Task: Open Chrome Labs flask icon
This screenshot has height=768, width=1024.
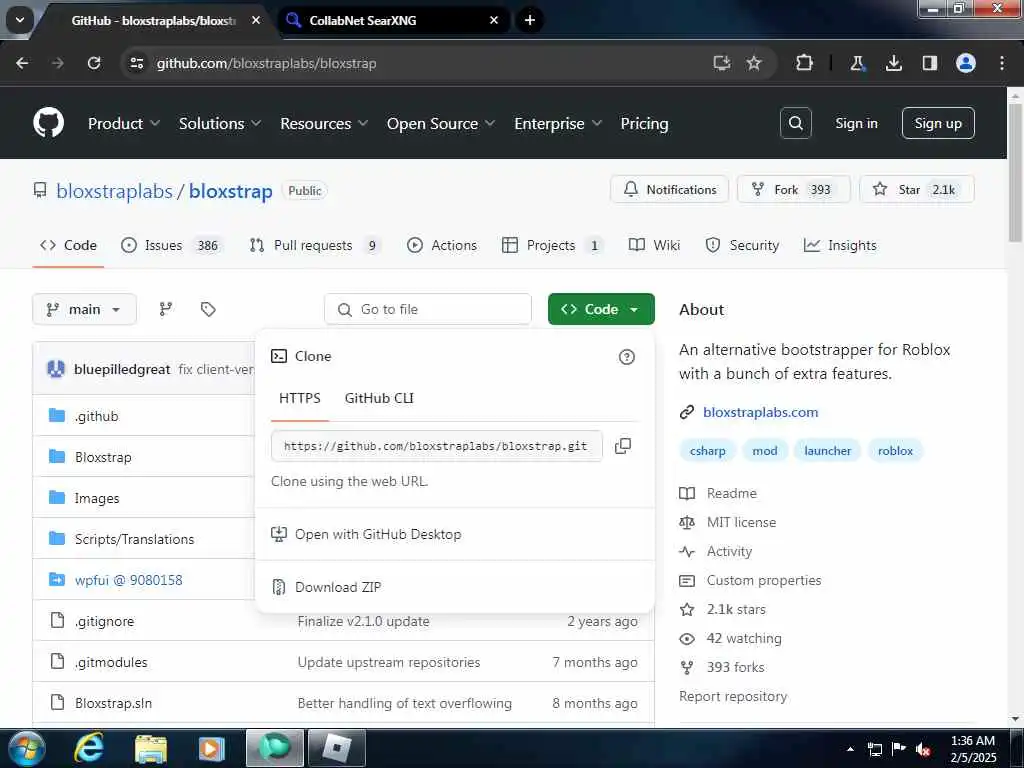Action: [857, 63]
